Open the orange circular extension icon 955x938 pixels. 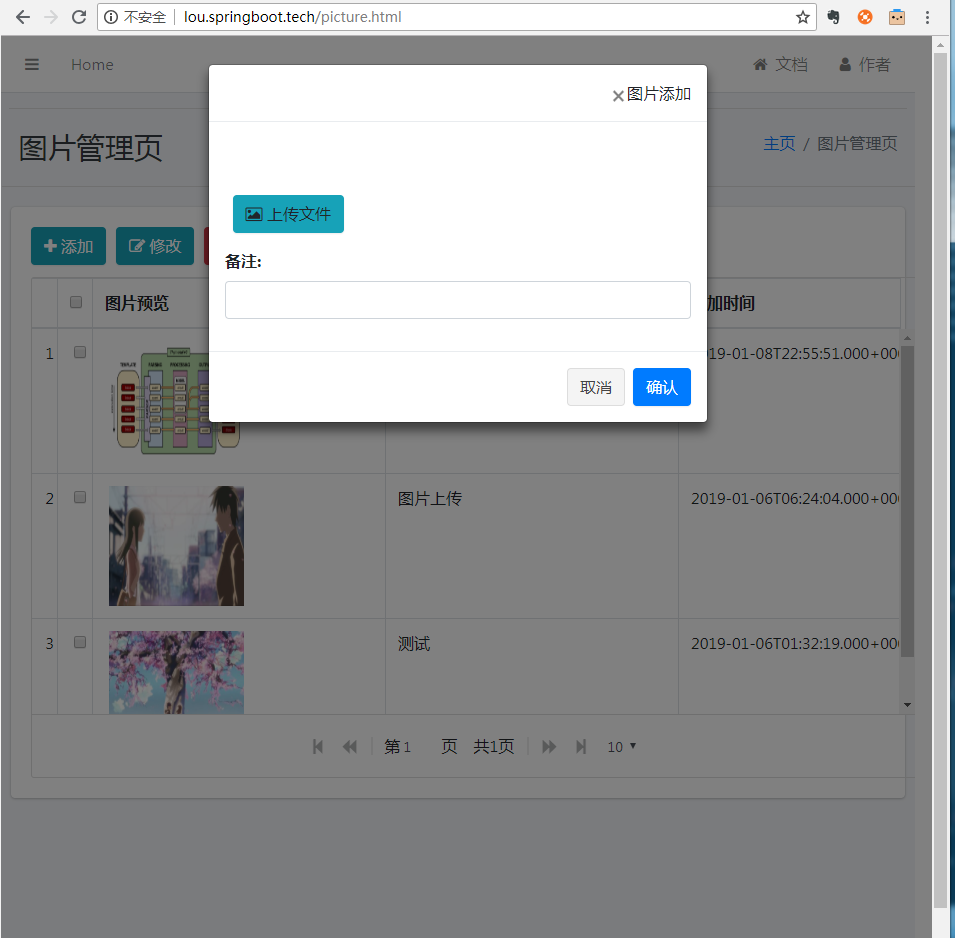click(x=865, y=17)
